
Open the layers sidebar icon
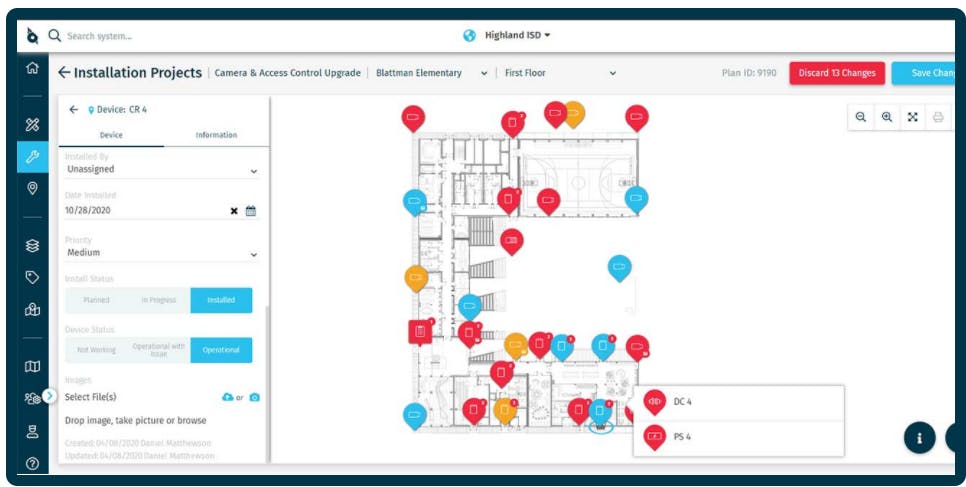[32, 245]
